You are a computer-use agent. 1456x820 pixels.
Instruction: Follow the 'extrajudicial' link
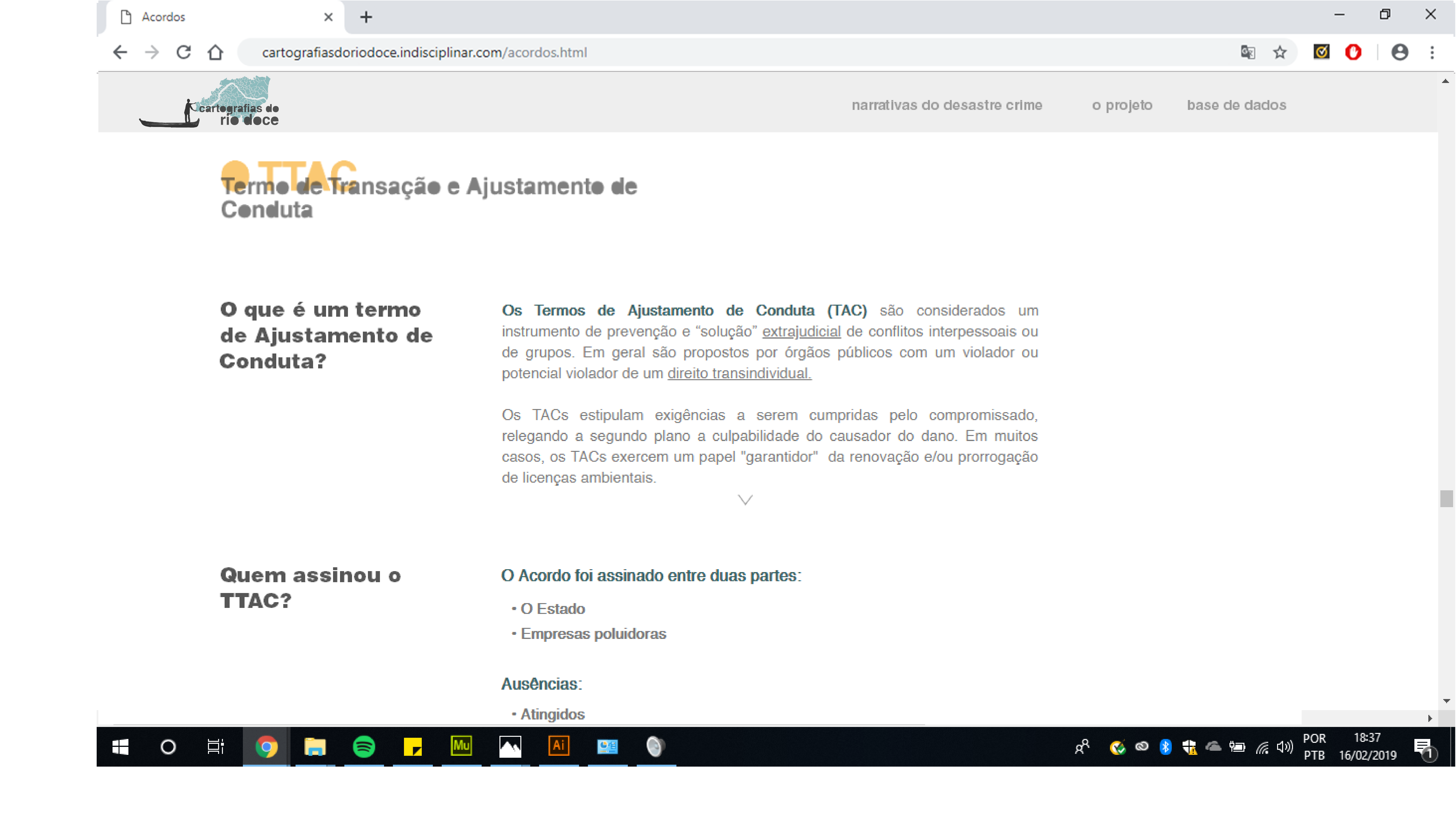coord(801,332)
